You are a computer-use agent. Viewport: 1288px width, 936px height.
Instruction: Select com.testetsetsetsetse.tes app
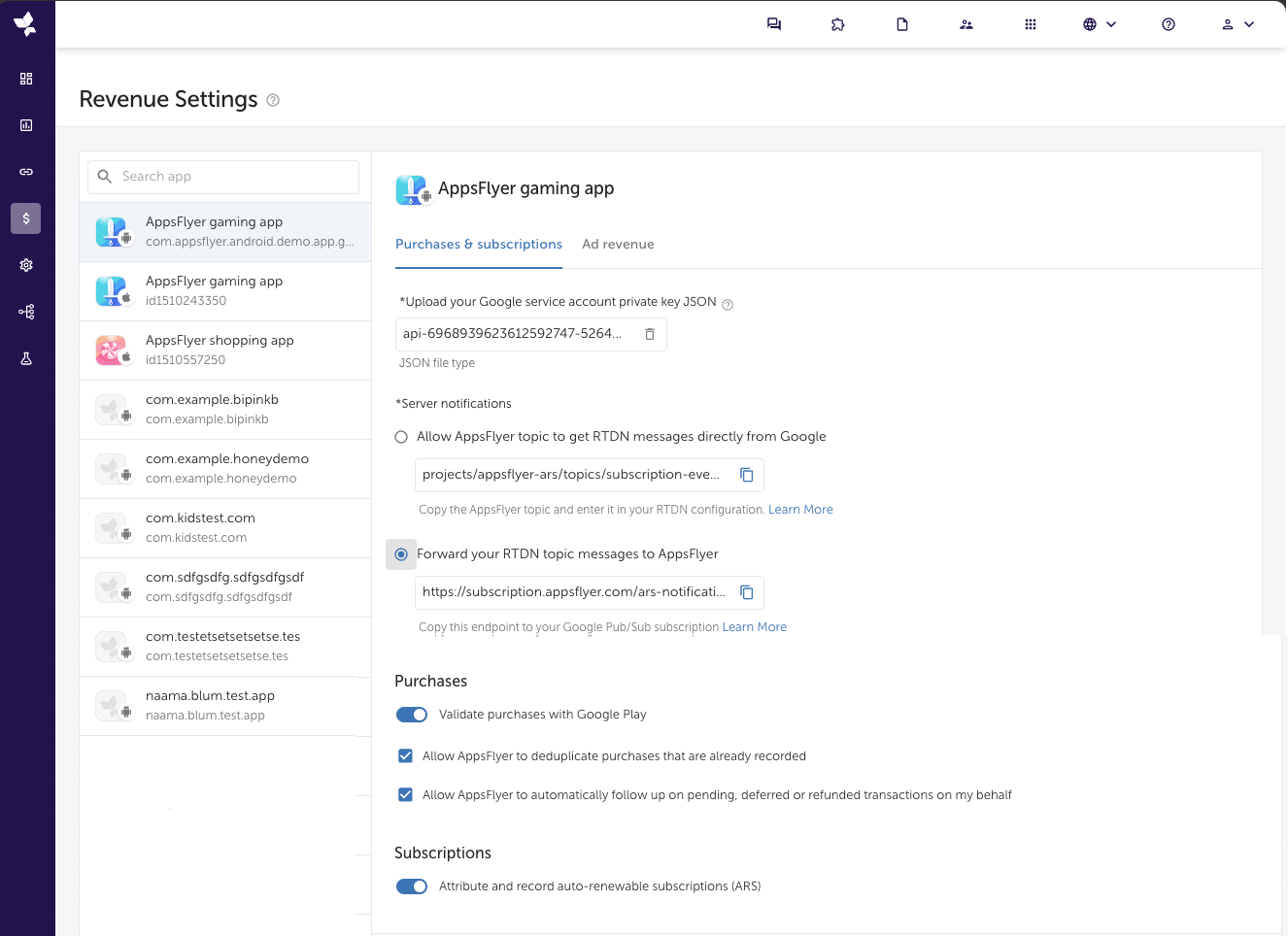pyautogui.click(x=225, y=647)
